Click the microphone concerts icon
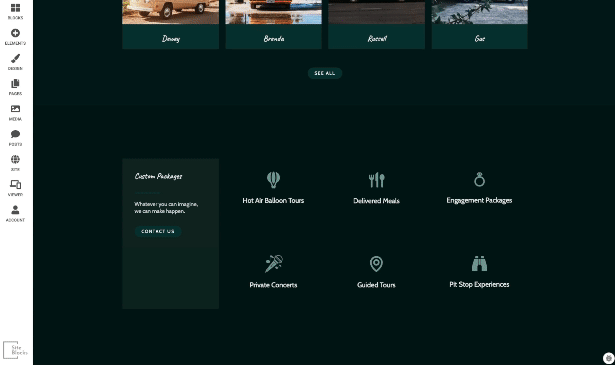Viewport: 615px width, 365px height. (x=273, y=263)
